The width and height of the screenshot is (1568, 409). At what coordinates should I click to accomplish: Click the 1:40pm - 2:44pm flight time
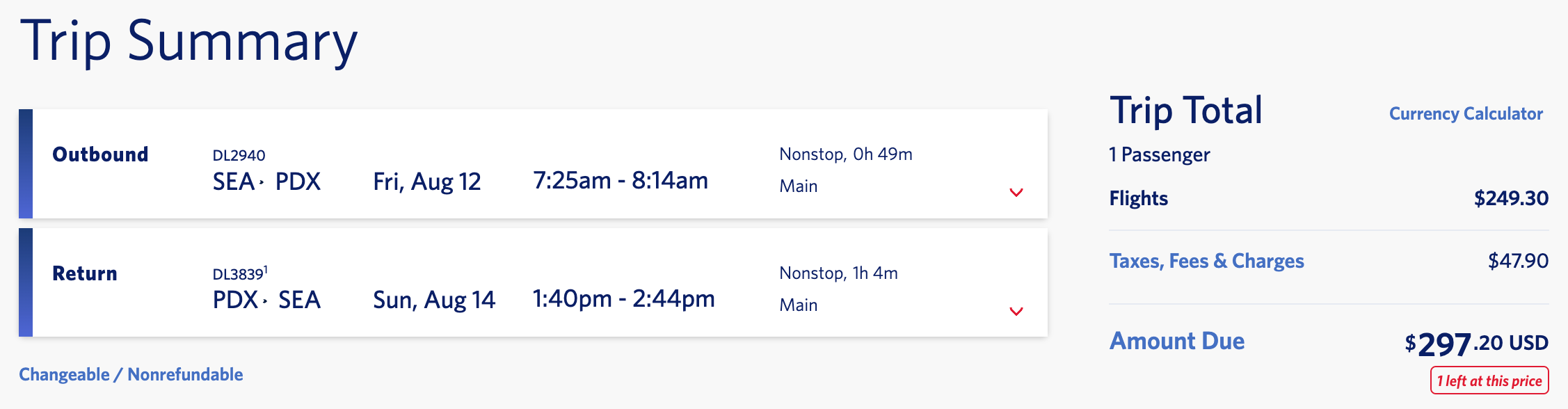pyautogui.click(x=623, y=299)
